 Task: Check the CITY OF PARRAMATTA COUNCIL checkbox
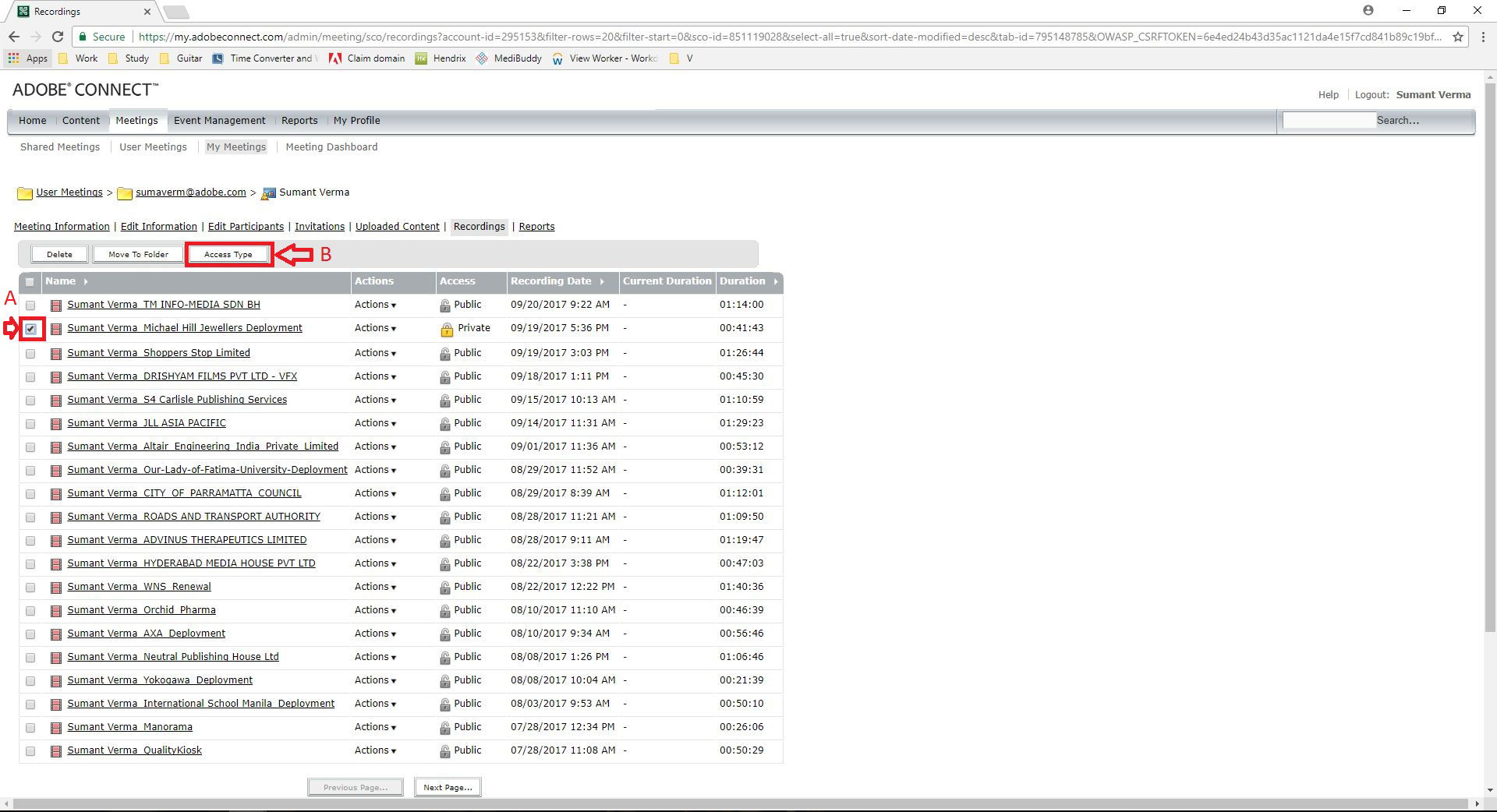click(30, 494)
